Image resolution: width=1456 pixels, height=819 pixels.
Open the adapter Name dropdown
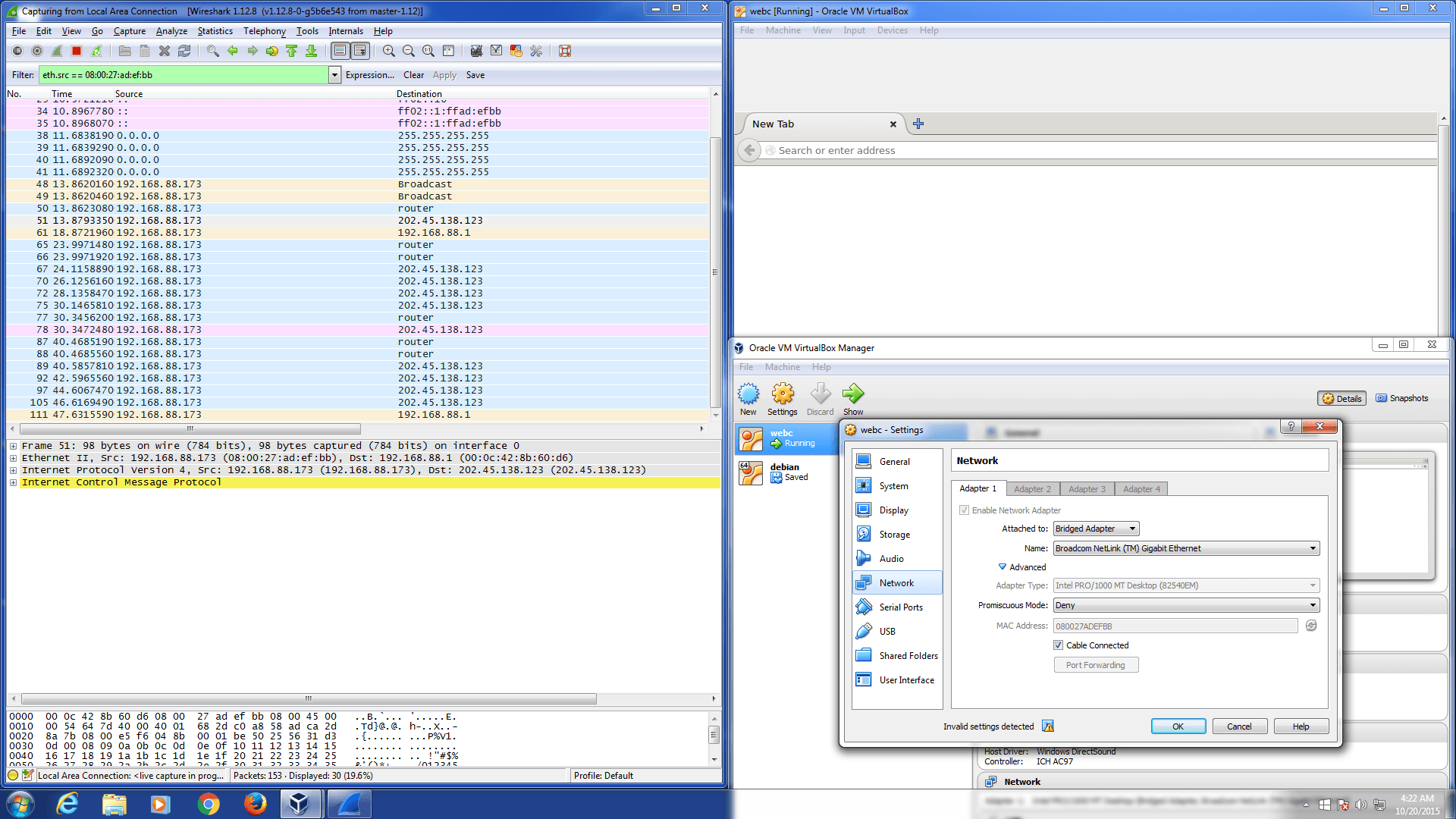coord(1187,548)
